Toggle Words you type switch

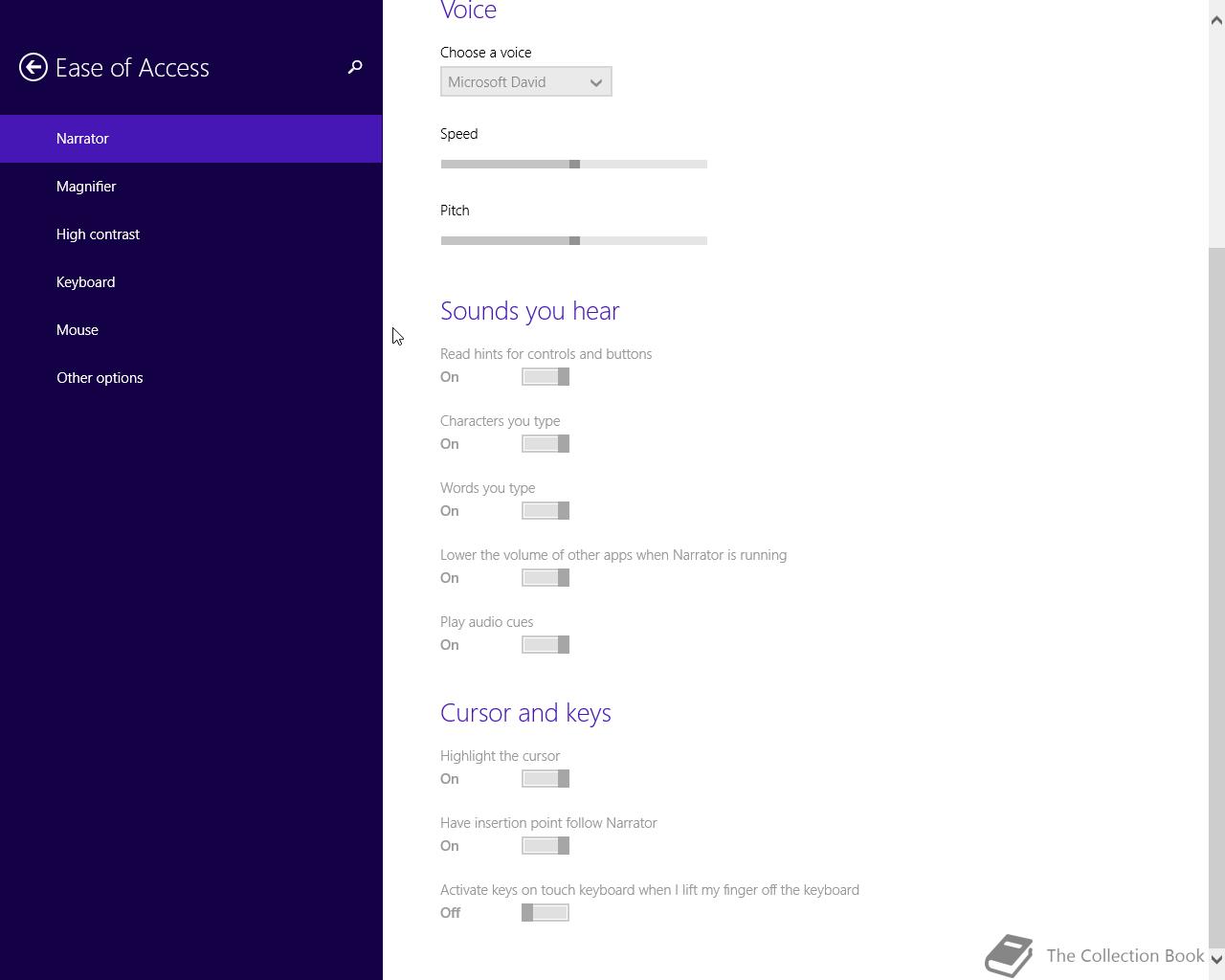(546, 511)
